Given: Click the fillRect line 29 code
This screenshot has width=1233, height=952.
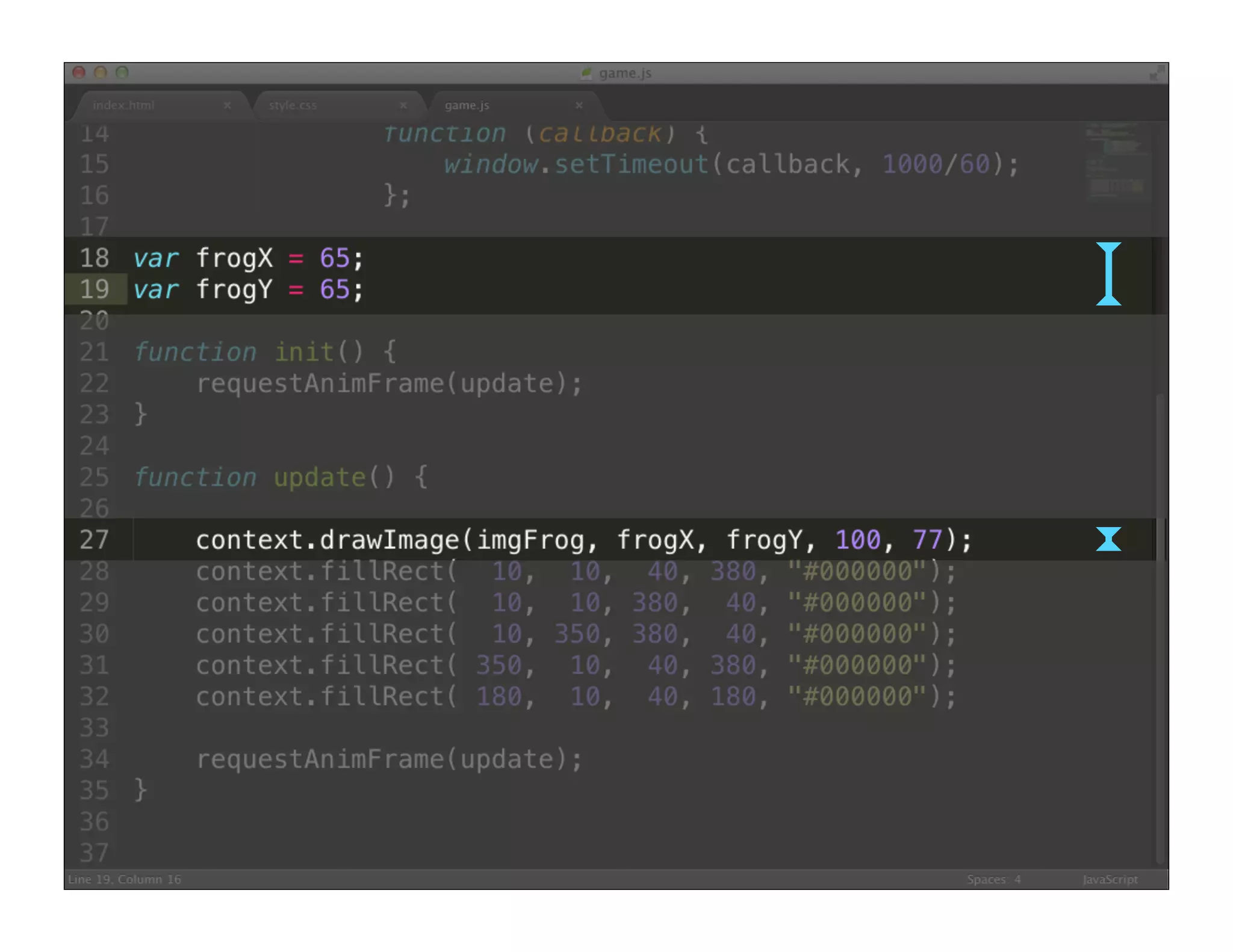Looking at the screenshot, I should pyautogui.click(x=576, y=602).
